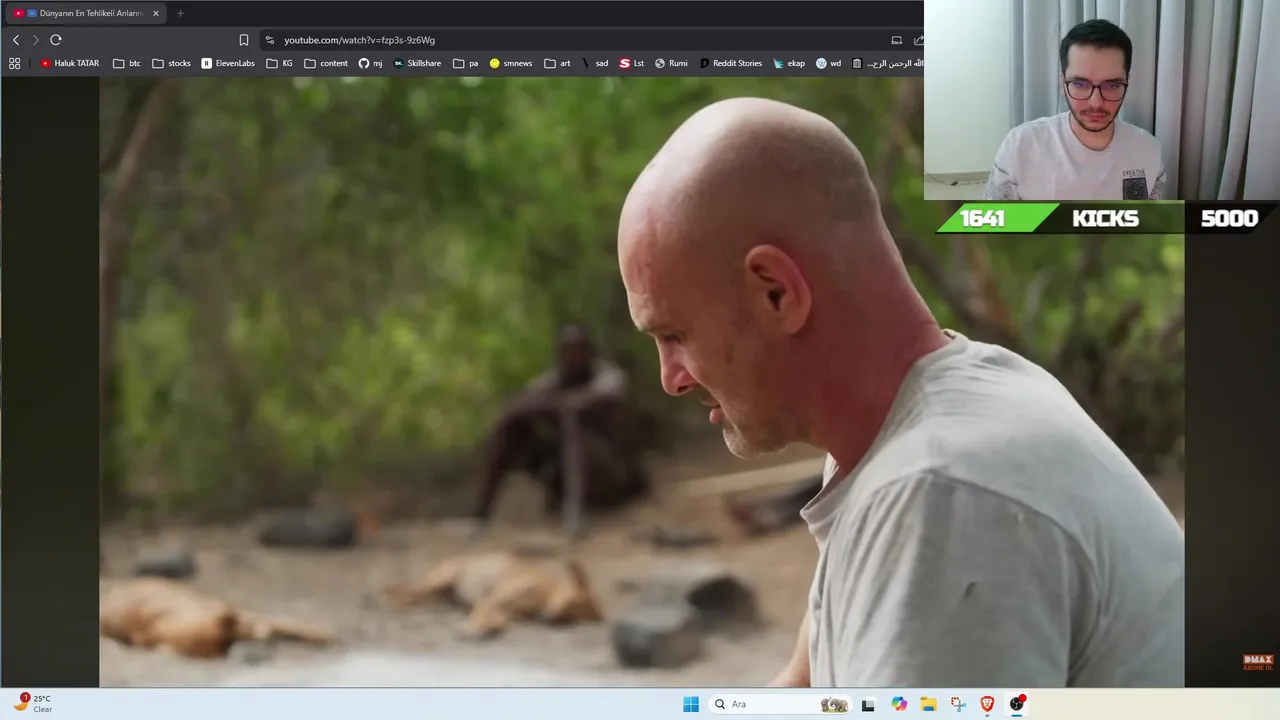The height and width of the screenshot is (720, 1280).
Task: Open the picture-in-picture icon in address bar
Action: [x=896, y=40]
